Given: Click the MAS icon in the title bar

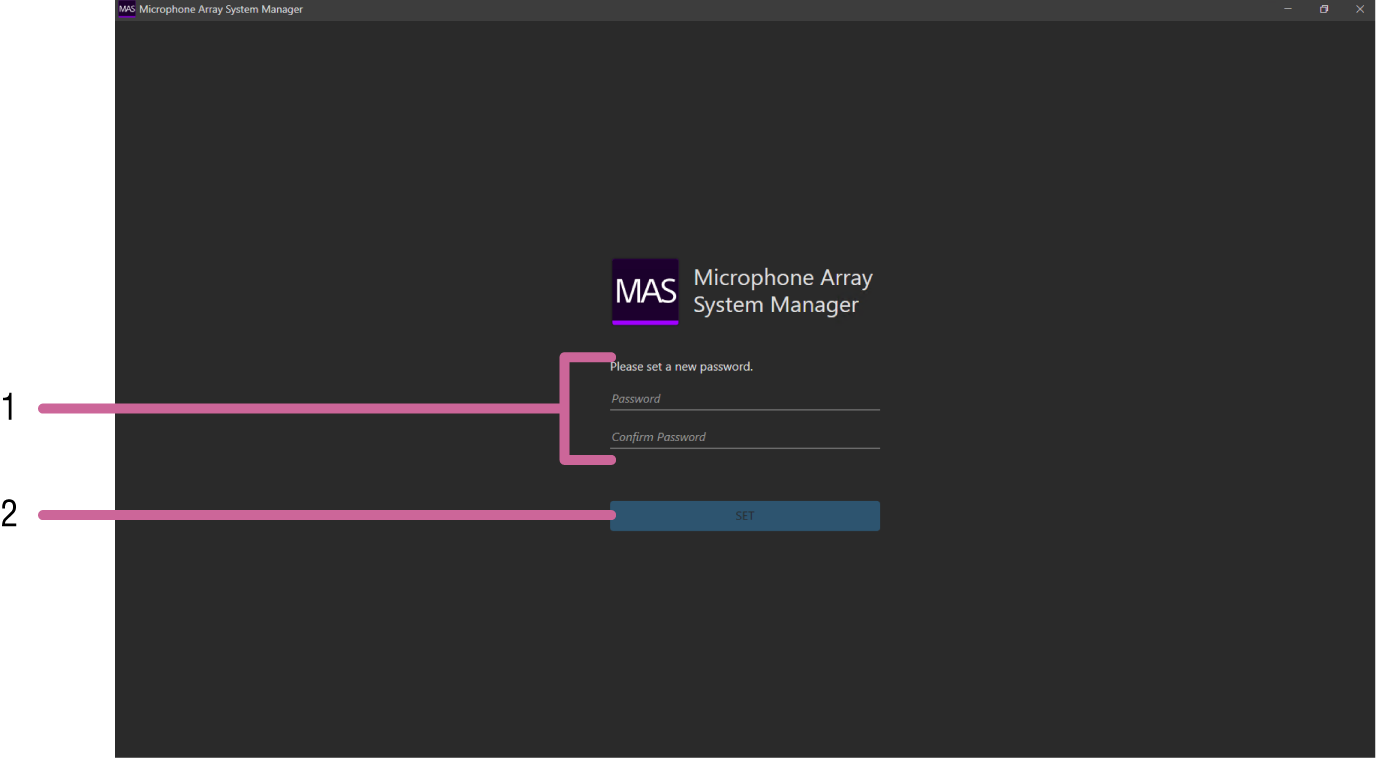Looking at the screenshot, I should 127,9.
